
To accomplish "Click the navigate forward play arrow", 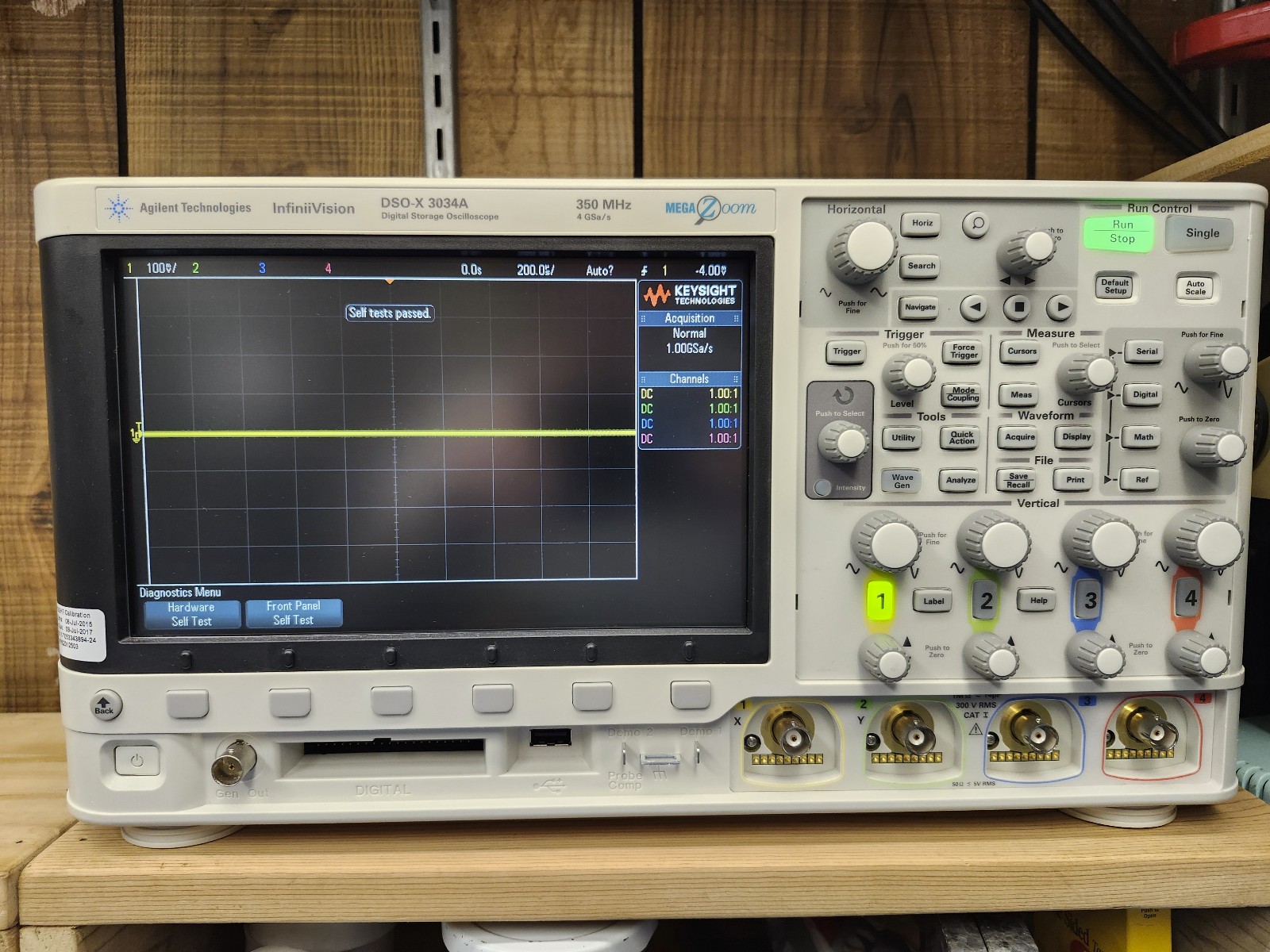I will tap(1059, 307).
